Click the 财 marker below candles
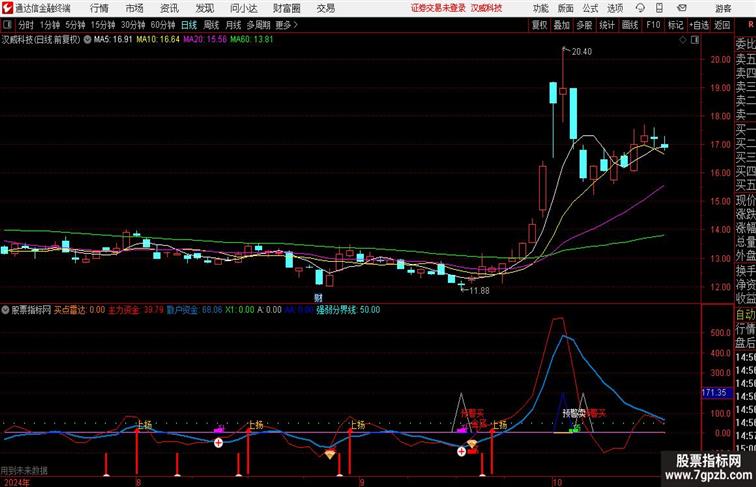This screenshot has width=756, height=487. 318,298
